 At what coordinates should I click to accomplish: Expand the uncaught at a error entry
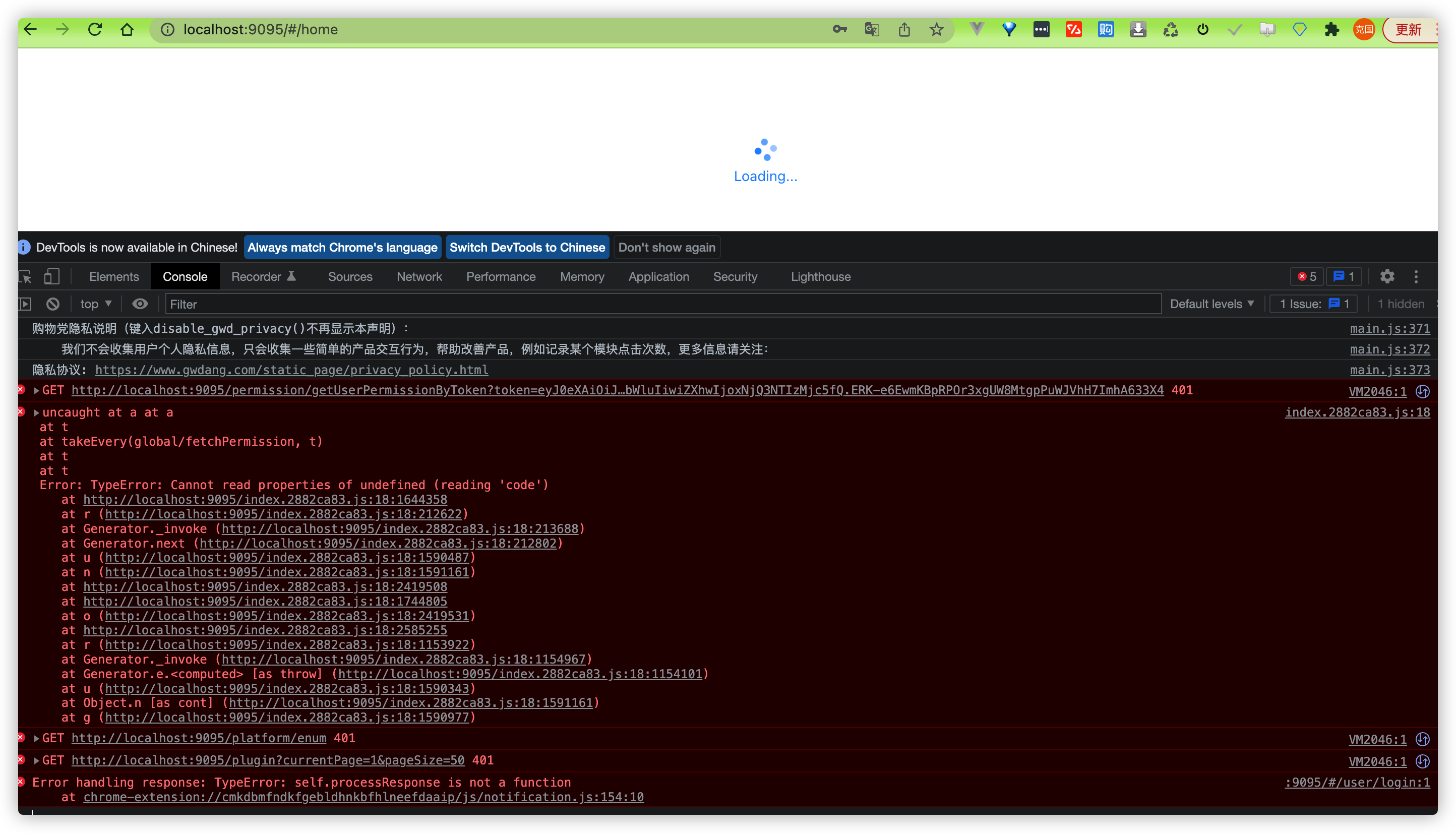37,412
